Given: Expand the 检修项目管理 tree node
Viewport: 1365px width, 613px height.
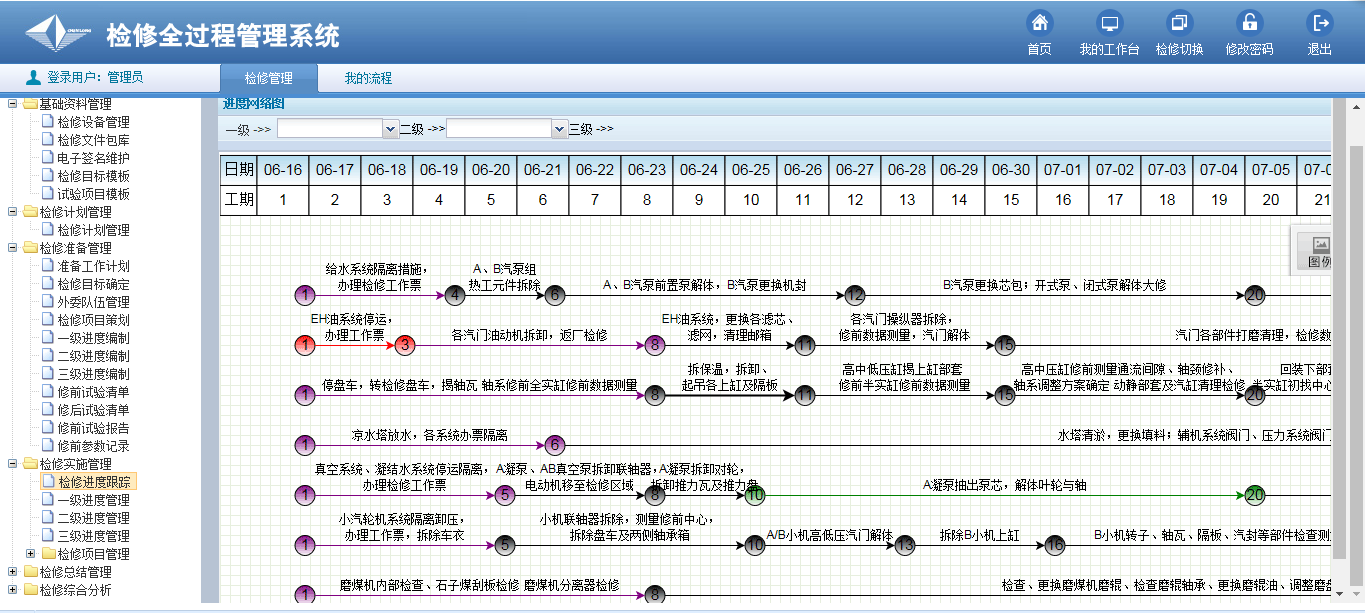Looking at the screenshot, I should point(31,554).
